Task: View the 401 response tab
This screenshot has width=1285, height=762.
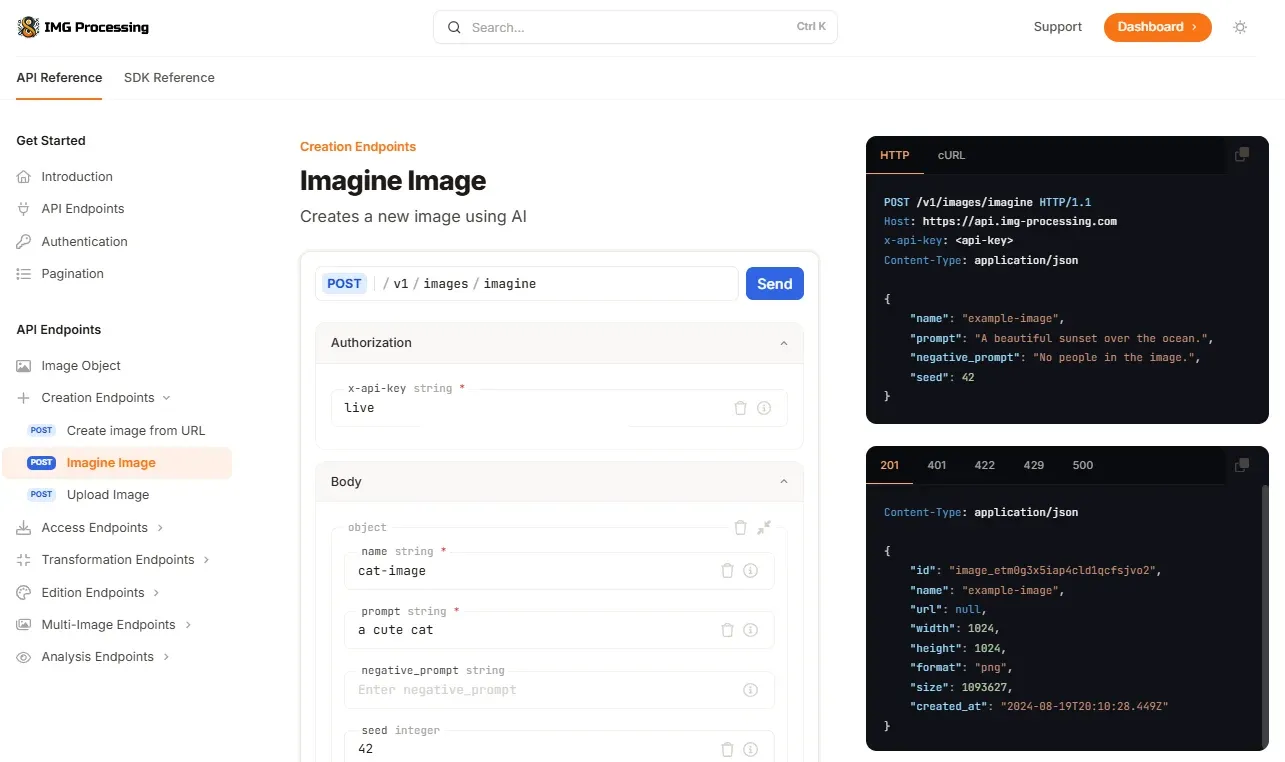Action: pos(936,465)
